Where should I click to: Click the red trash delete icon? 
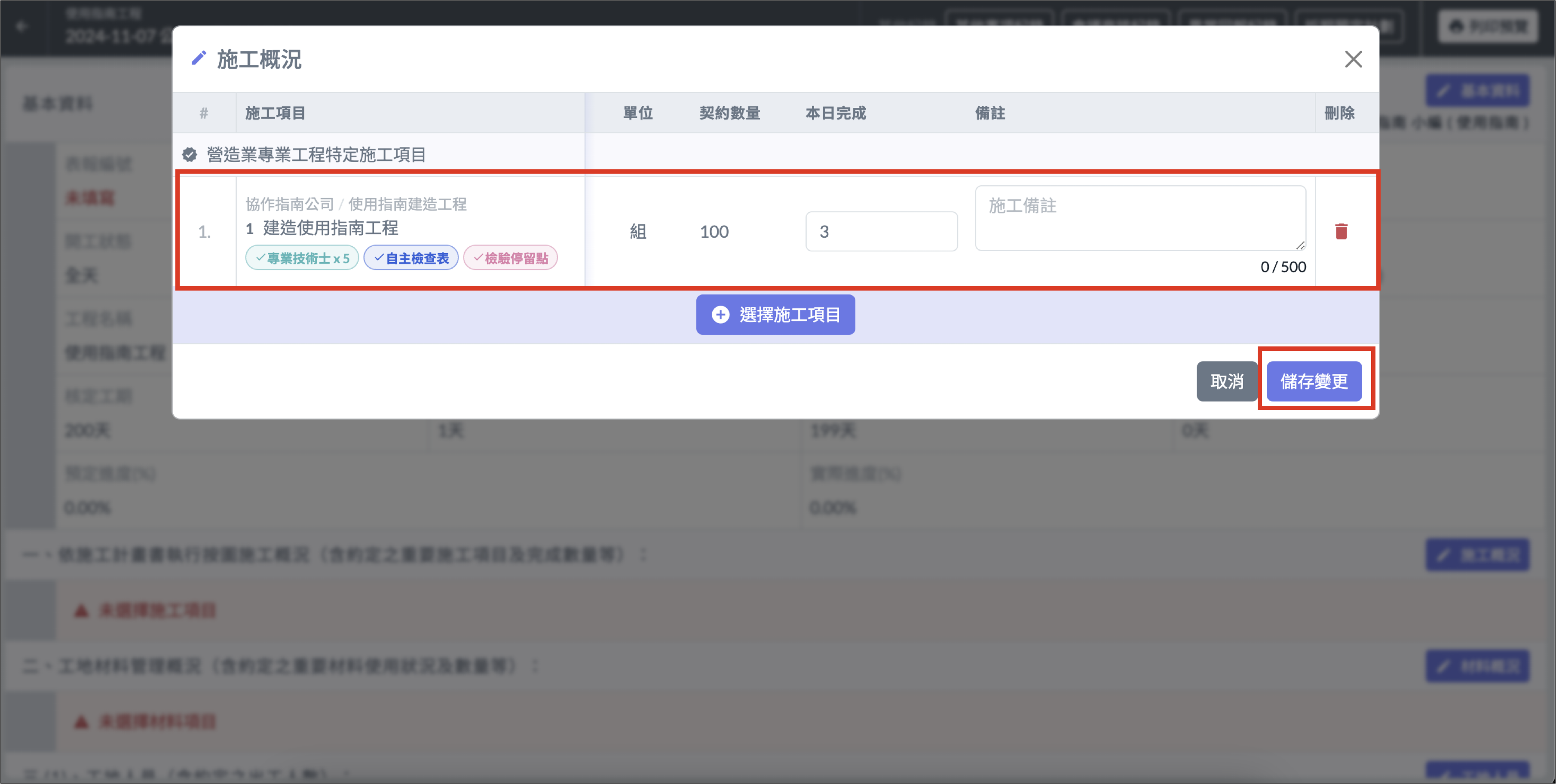click(x=1341, y=231)
